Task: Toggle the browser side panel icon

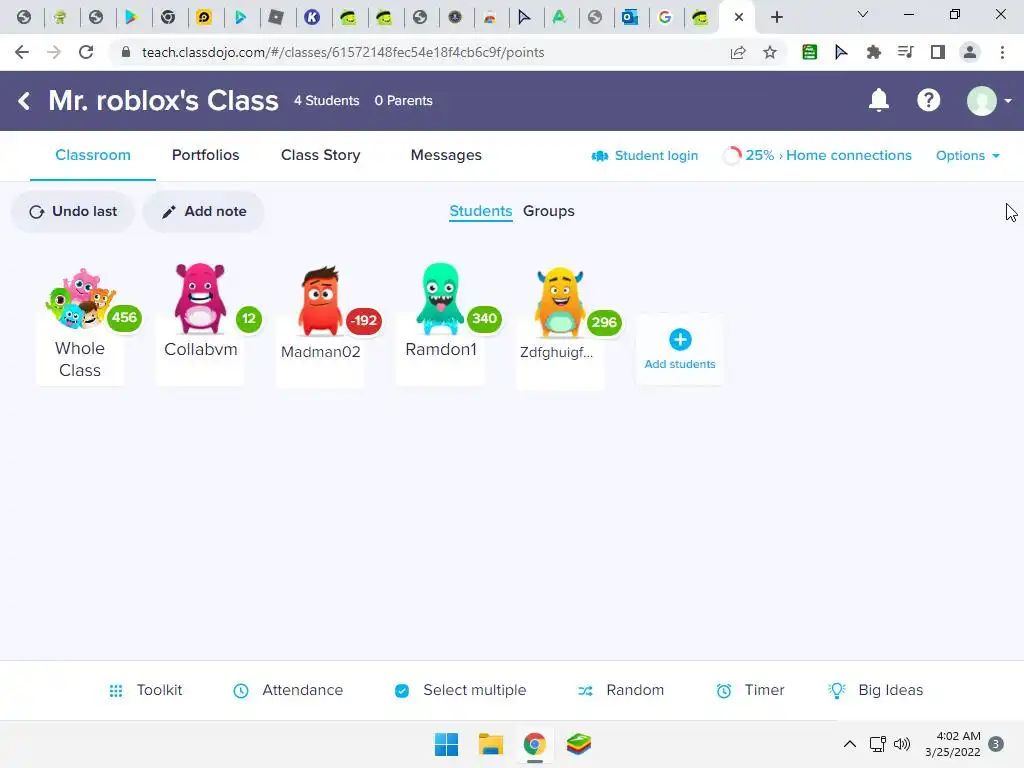Action: point(938,52)
